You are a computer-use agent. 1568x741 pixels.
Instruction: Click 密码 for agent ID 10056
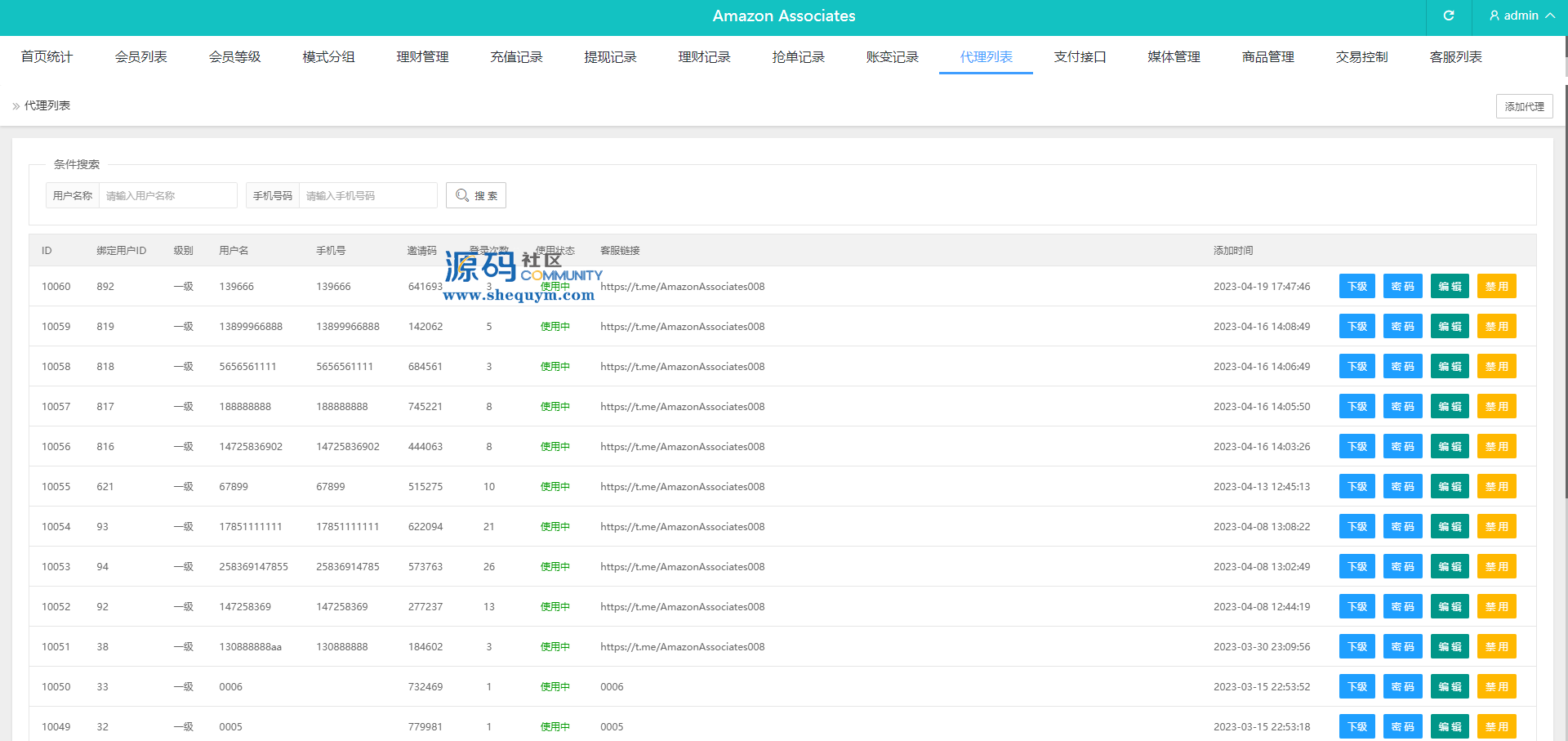point(1403,446)
